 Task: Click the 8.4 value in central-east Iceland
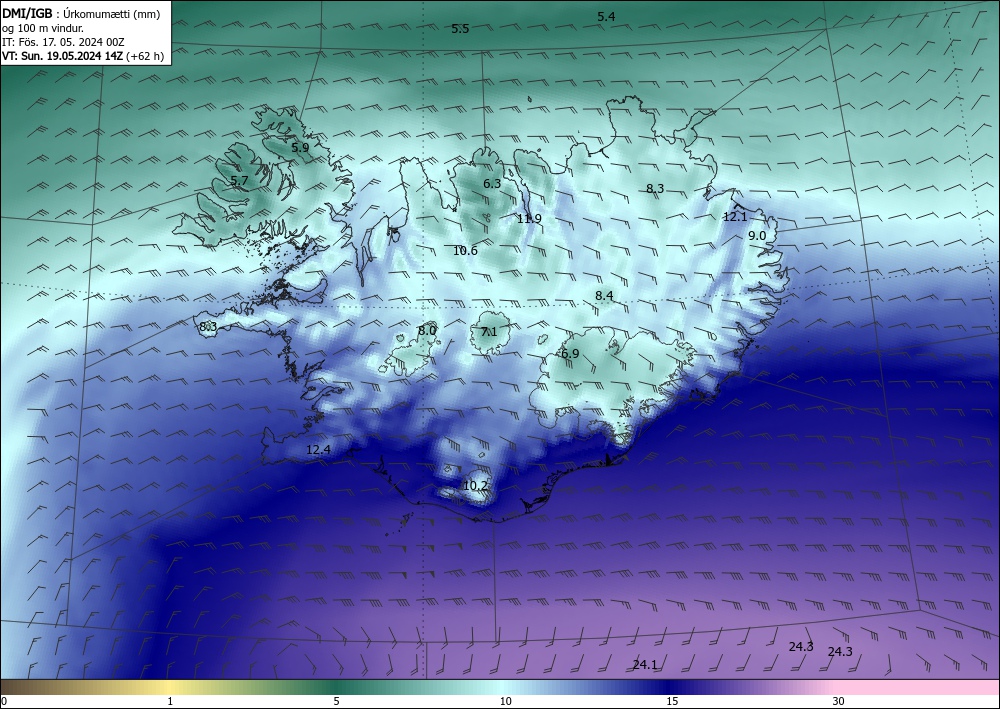604,296
